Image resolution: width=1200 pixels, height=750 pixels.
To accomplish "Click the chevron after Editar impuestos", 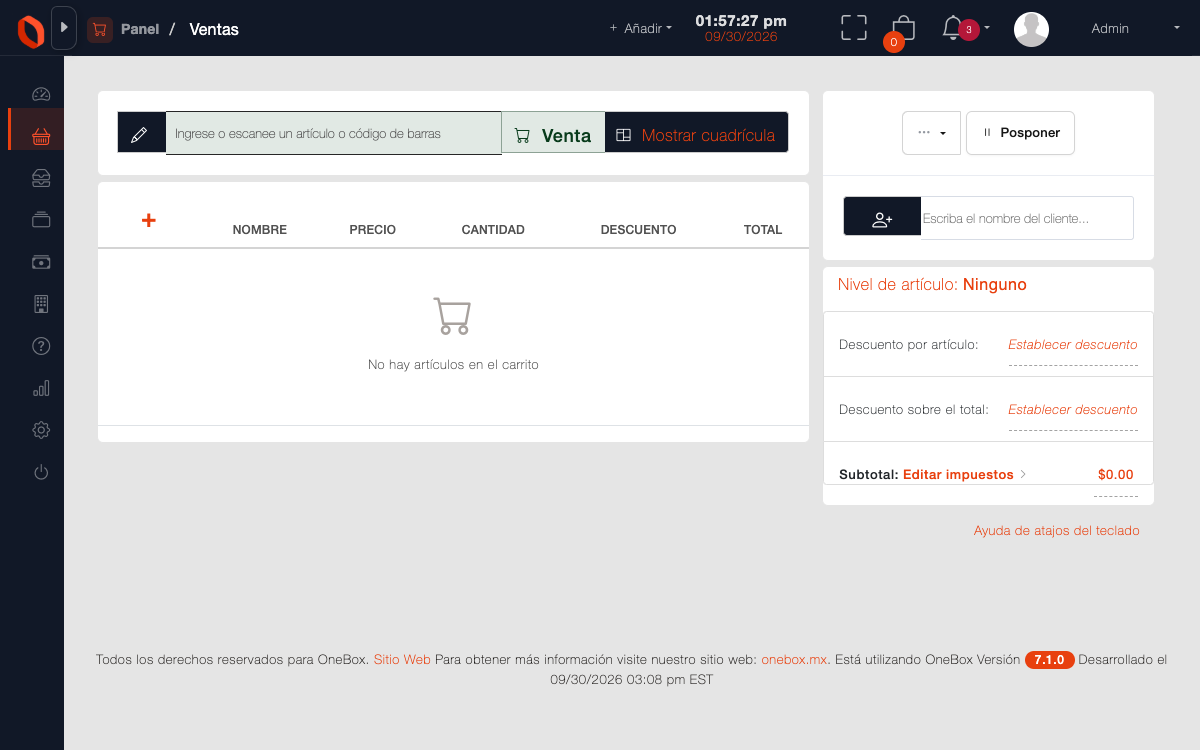I will tap(1023, 475).
